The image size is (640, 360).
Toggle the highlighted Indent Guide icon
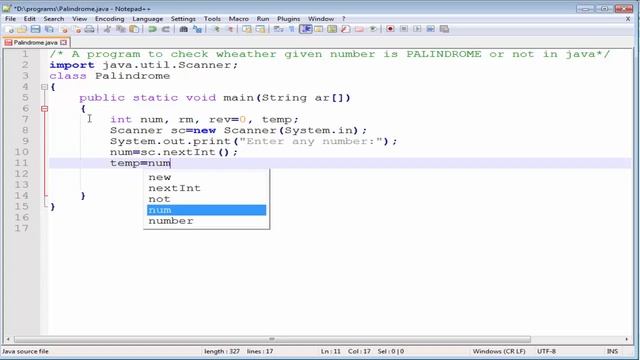click(305, 29)
